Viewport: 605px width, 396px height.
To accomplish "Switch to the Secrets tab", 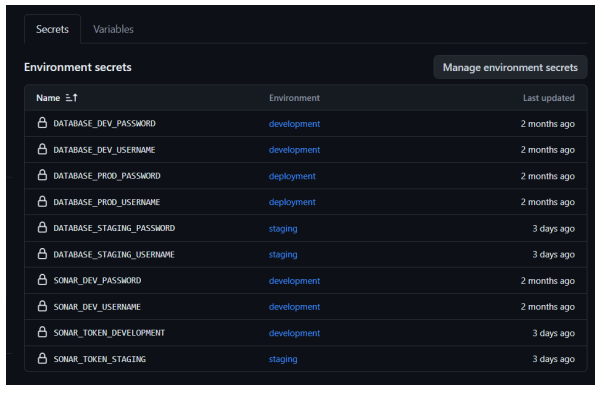I will point(52,29).
